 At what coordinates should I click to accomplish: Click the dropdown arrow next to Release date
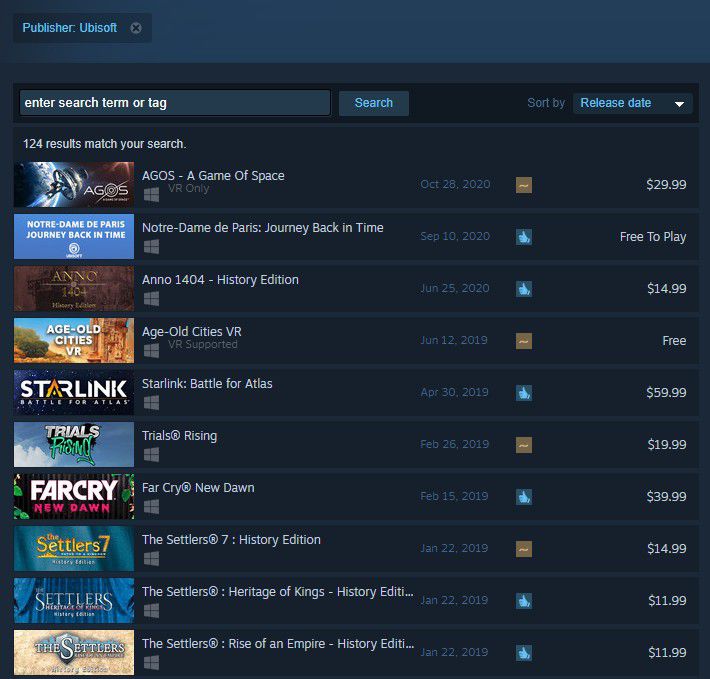point(679,104)
